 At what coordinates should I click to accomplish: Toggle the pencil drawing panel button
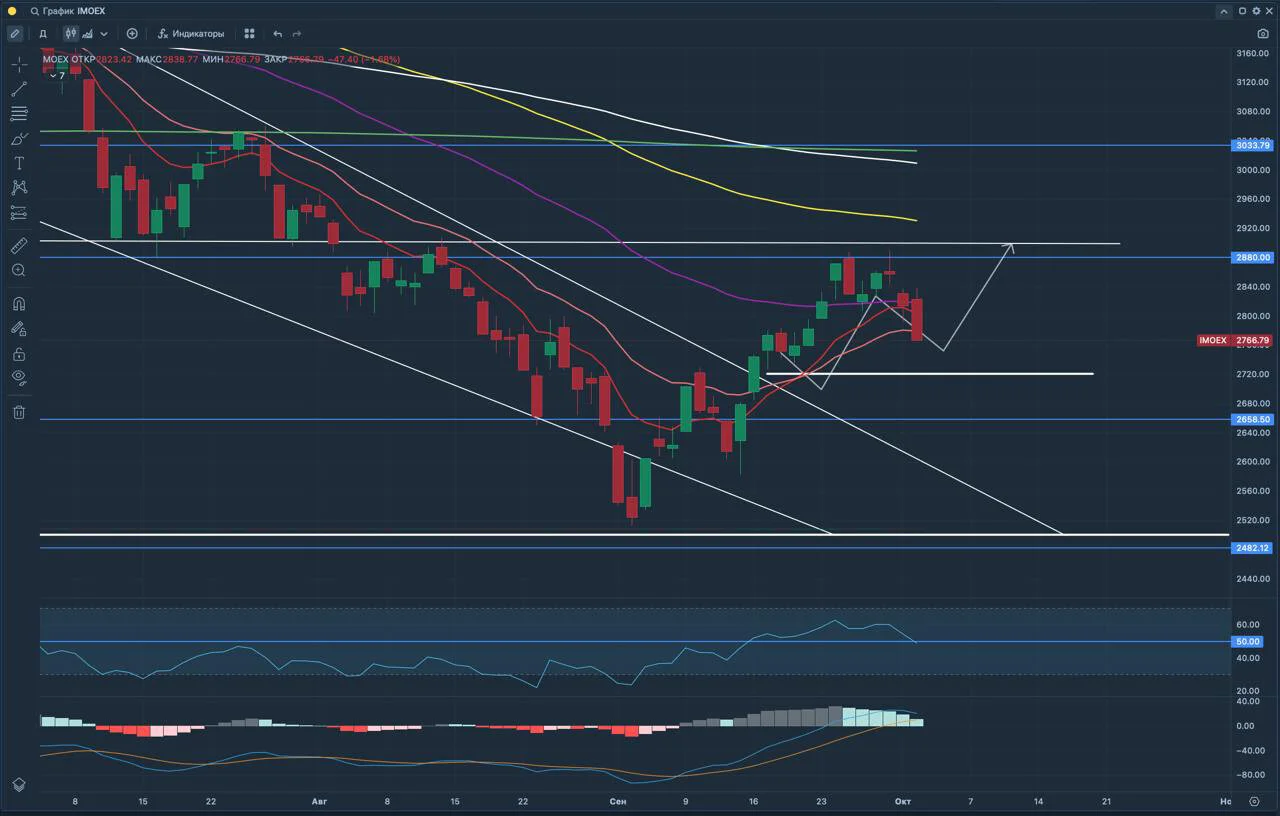click(x=14, y=33)
